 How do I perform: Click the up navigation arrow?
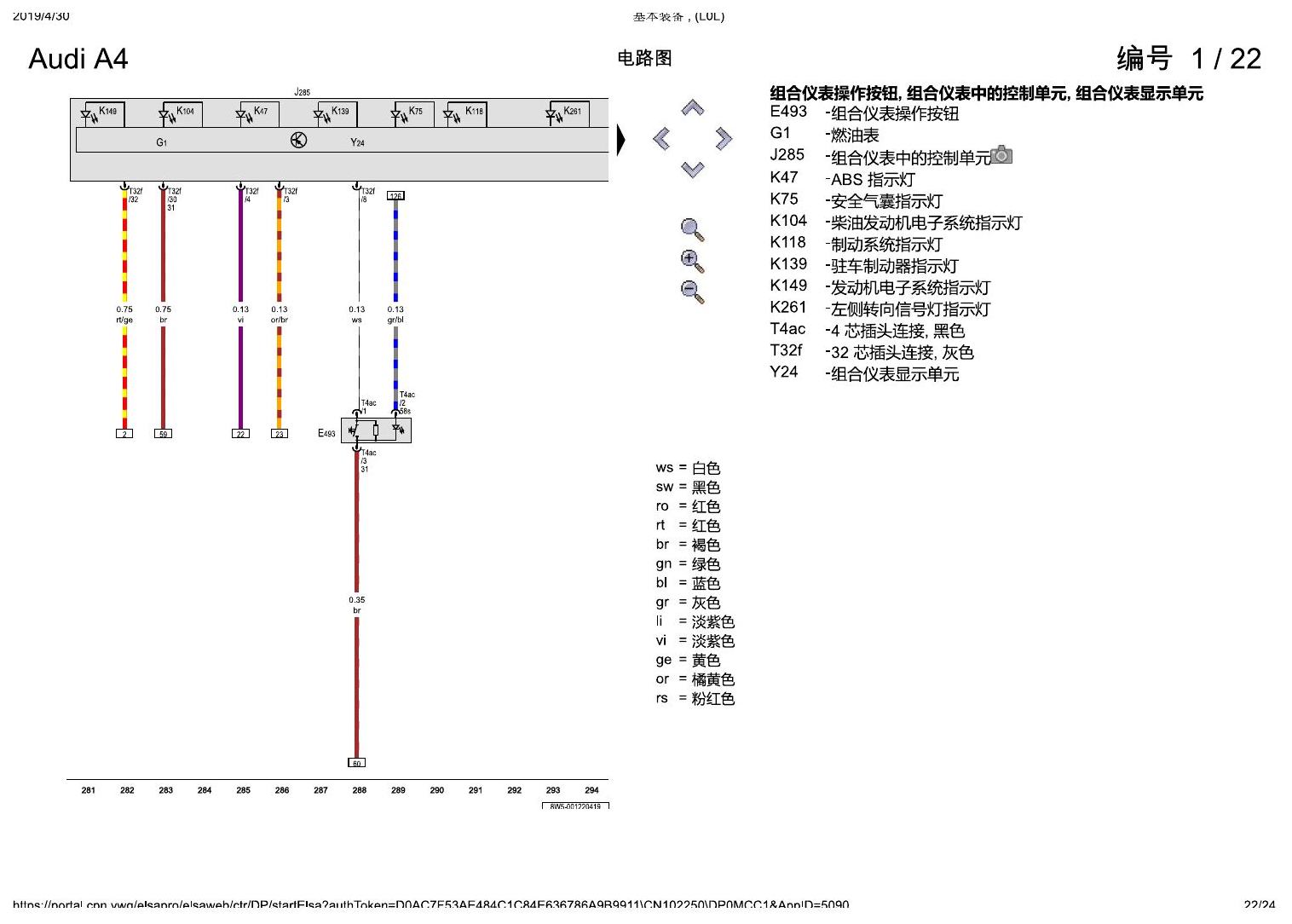(692, 108)
